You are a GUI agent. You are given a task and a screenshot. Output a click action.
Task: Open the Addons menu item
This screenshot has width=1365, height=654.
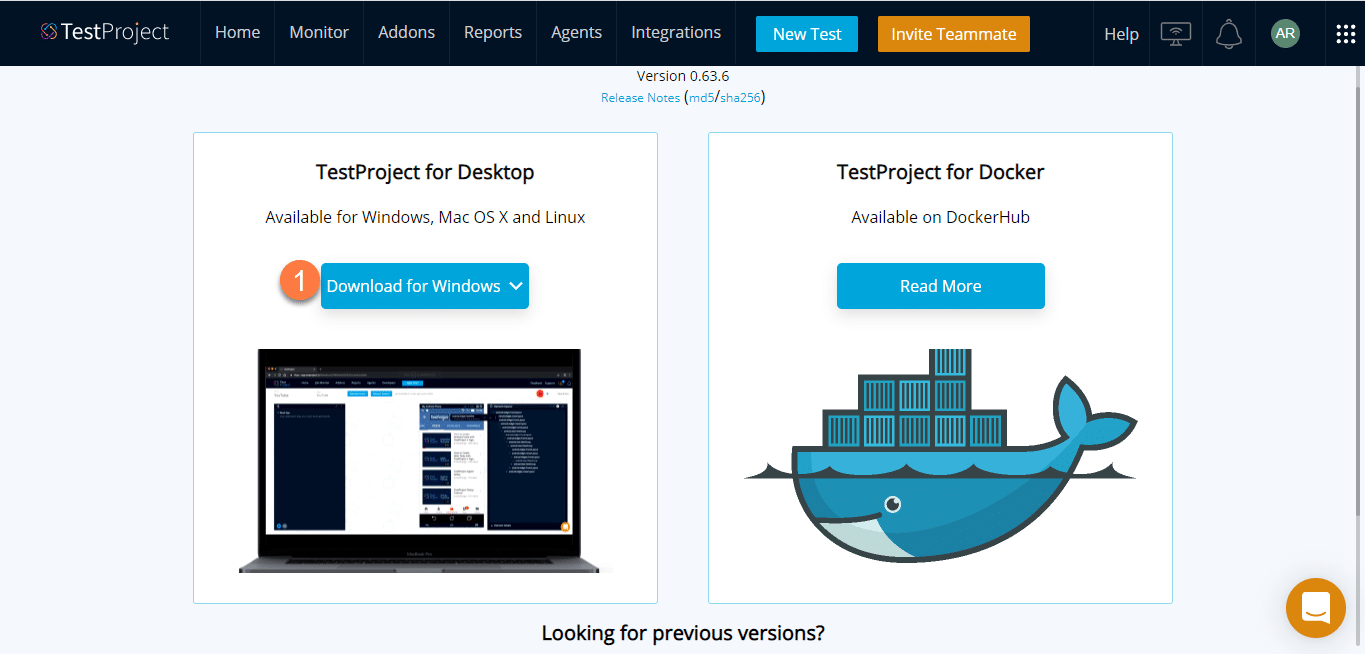click(x=407, y=33)
